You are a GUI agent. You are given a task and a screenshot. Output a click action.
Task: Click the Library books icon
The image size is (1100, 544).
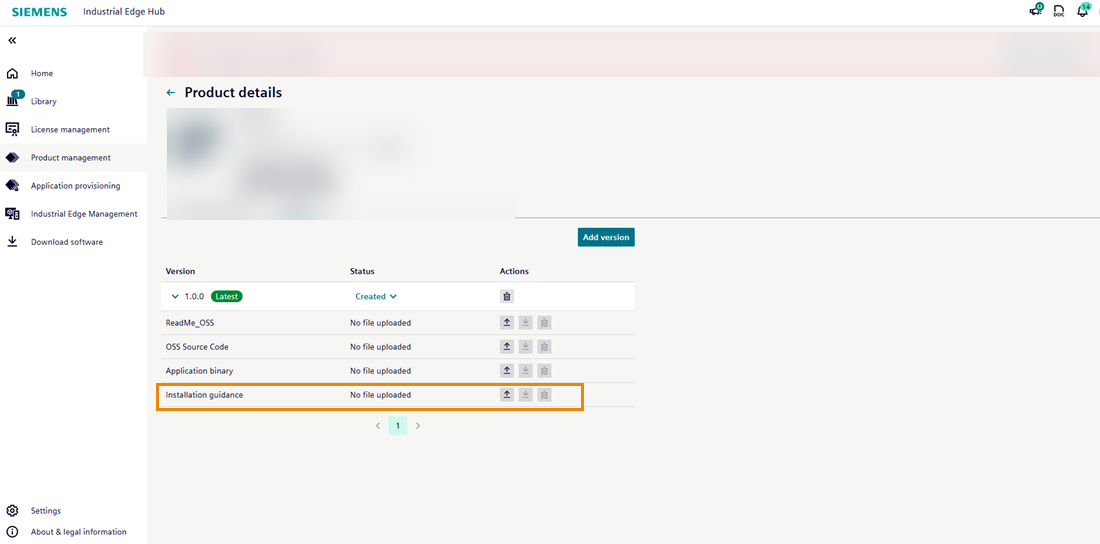click(12, 102)
